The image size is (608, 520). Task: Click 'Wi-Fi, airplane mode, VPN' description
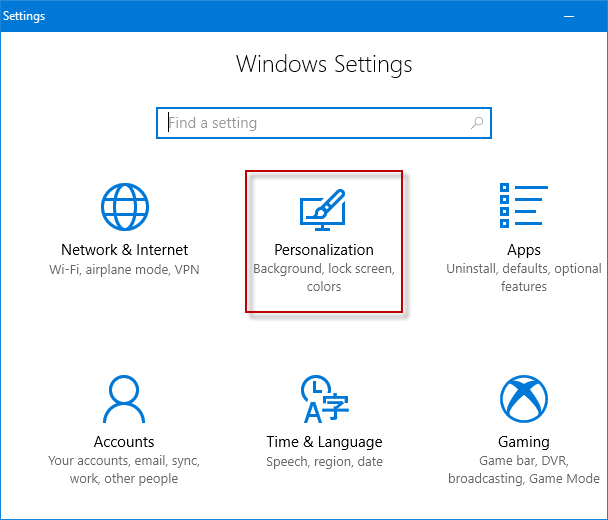[124, 270]
